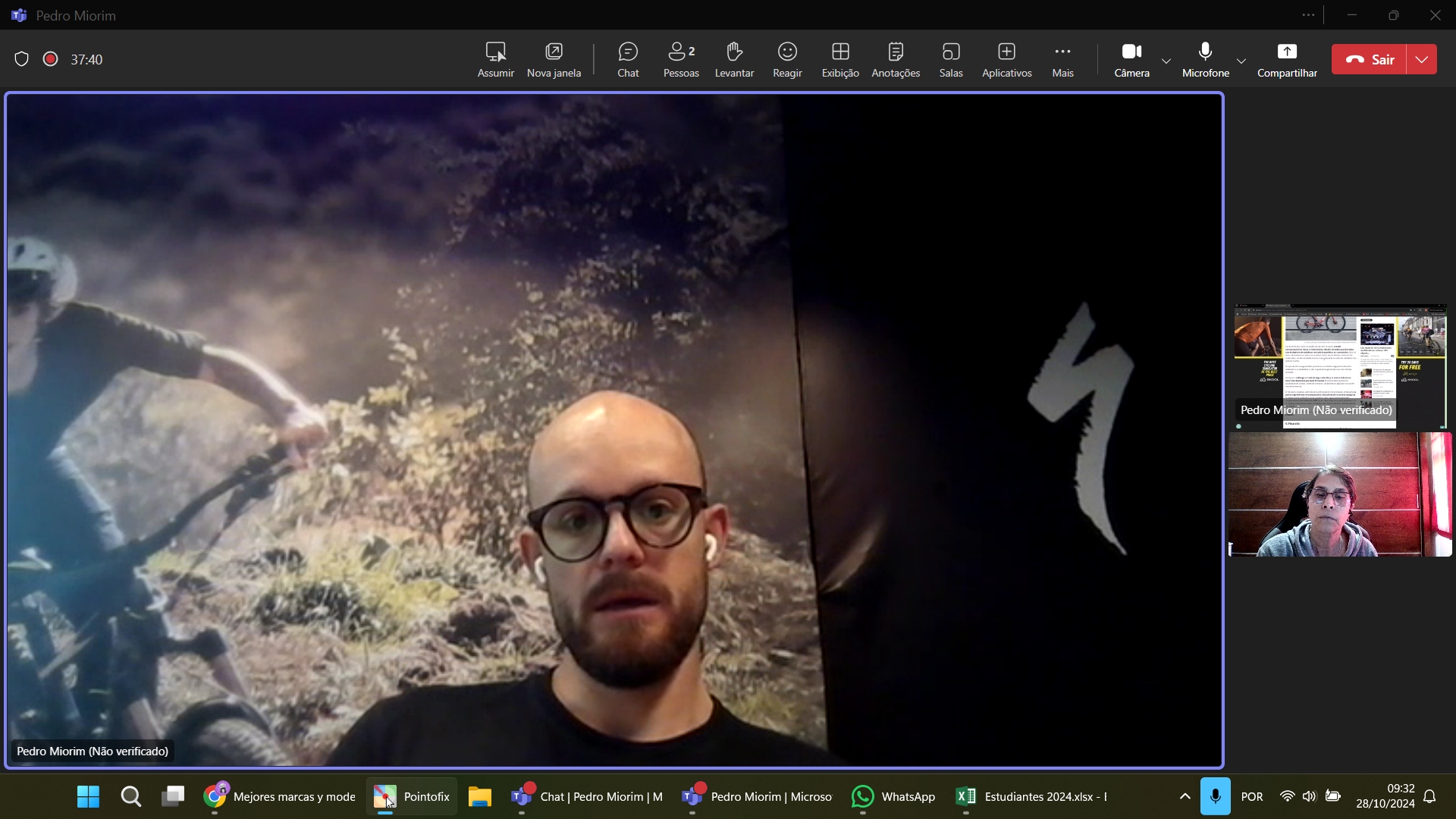This screenshot has height=819, width=1456.
Task: Open the Reagir reactions menu
Action: [787, 59]
